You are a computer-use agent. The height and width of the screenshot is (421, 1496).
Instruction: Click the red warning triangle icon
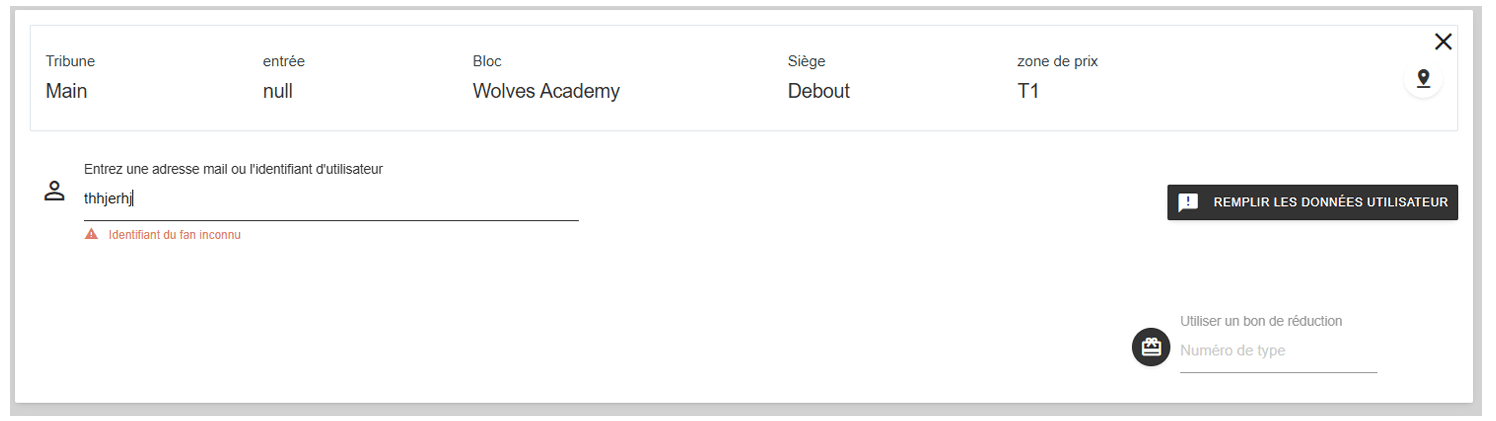tap(91, 234)
